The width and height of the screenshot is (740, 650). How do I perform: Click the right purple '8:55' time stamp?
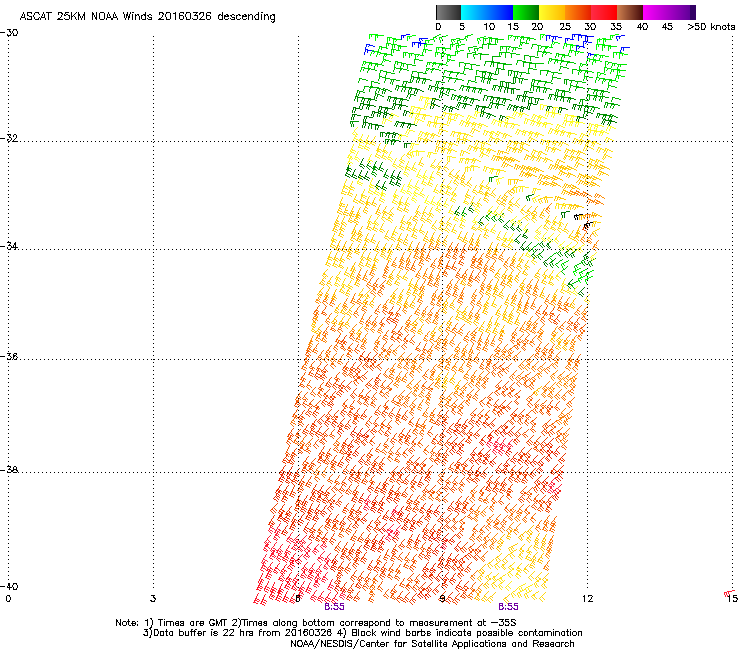(508, 607)
